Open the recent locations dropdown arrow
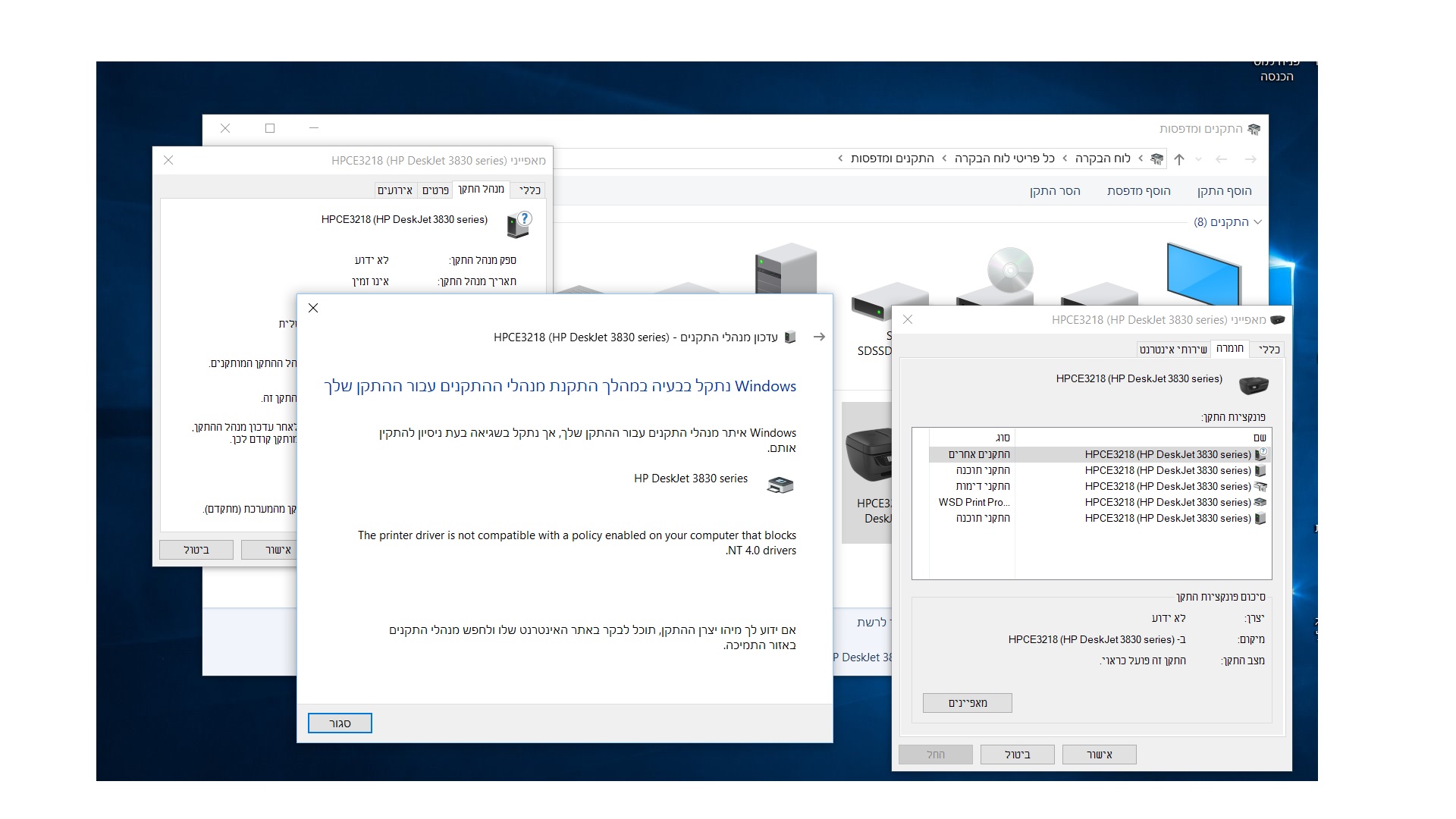Viewport: 1456px width, 819px height. point(1199,159)
